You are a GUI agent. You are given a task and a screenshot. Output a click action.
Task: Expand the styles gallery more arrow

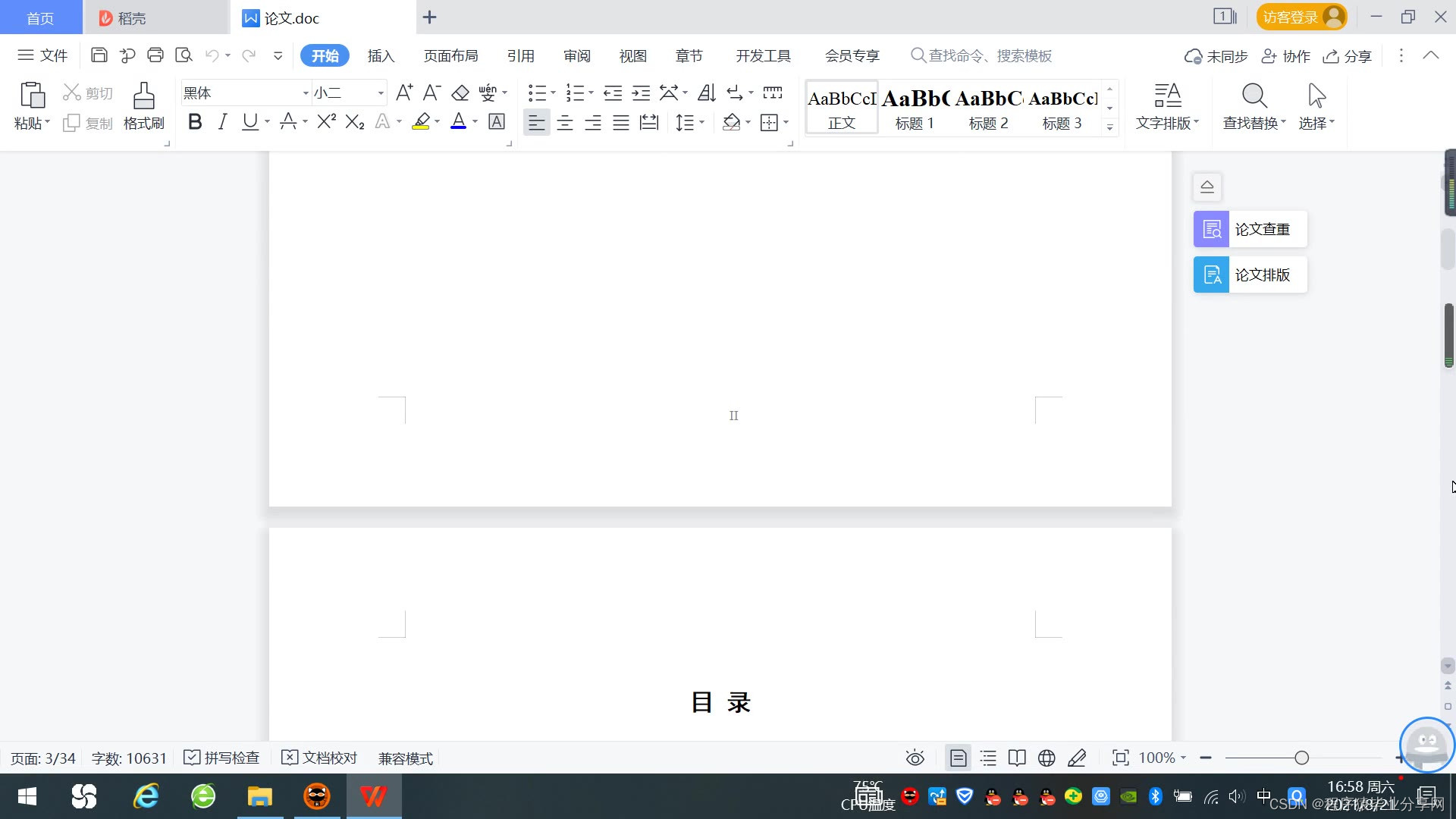(x=1109, y=127)
